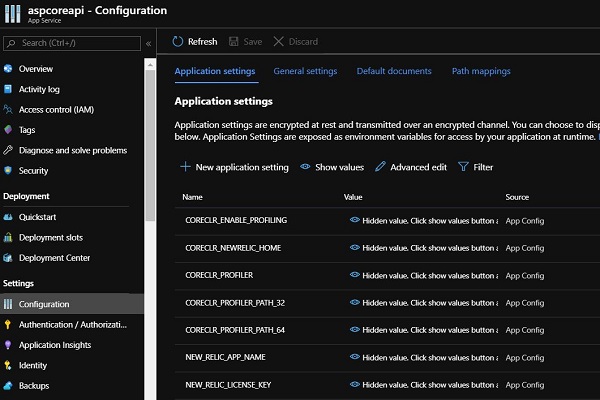600x400 pixels.
Task: Click the Deployment Center icon
Action: [x=8, y=258]
